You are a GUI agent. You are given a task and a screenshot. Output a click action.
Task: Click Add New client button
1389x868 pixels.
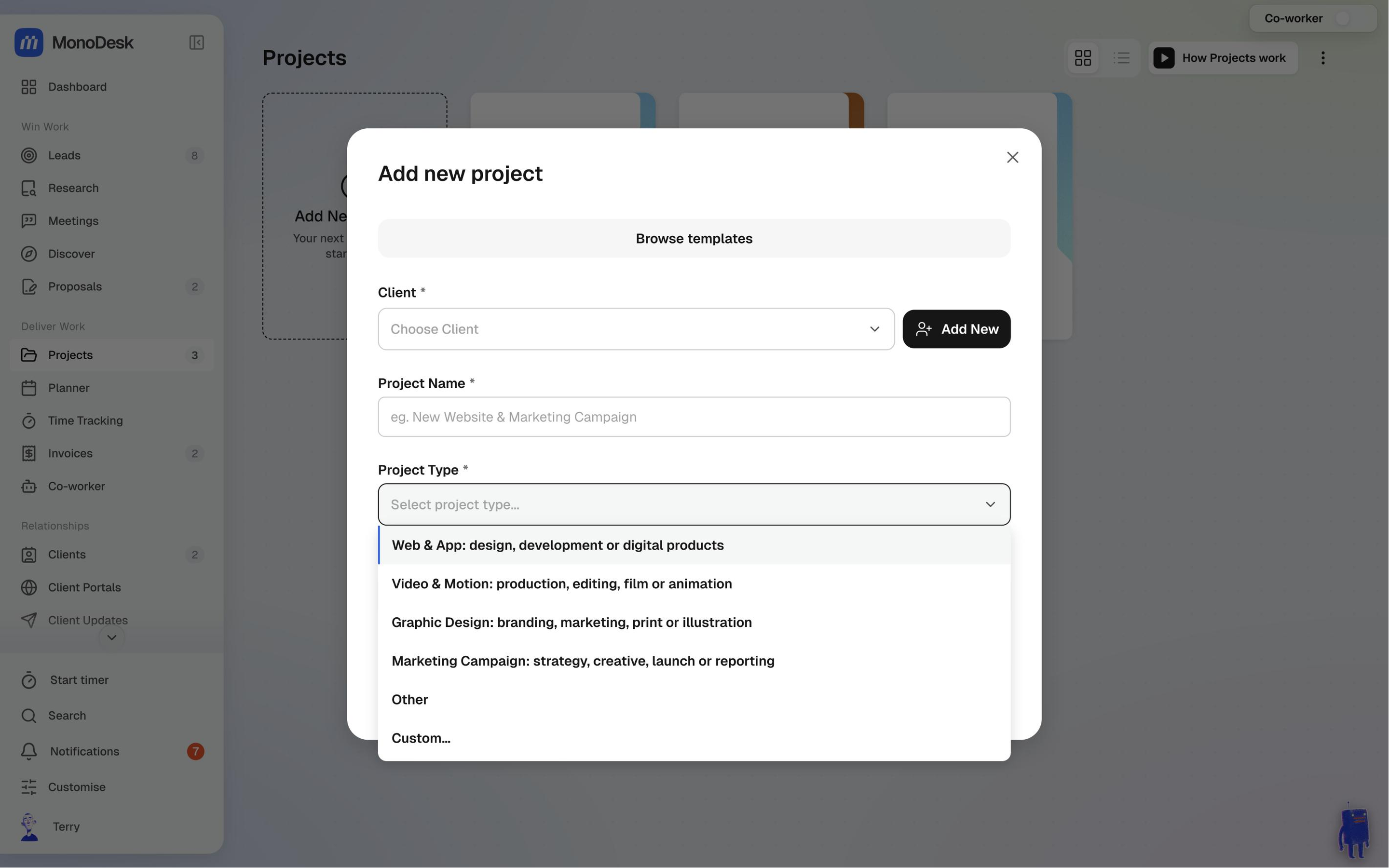(956, 329)
